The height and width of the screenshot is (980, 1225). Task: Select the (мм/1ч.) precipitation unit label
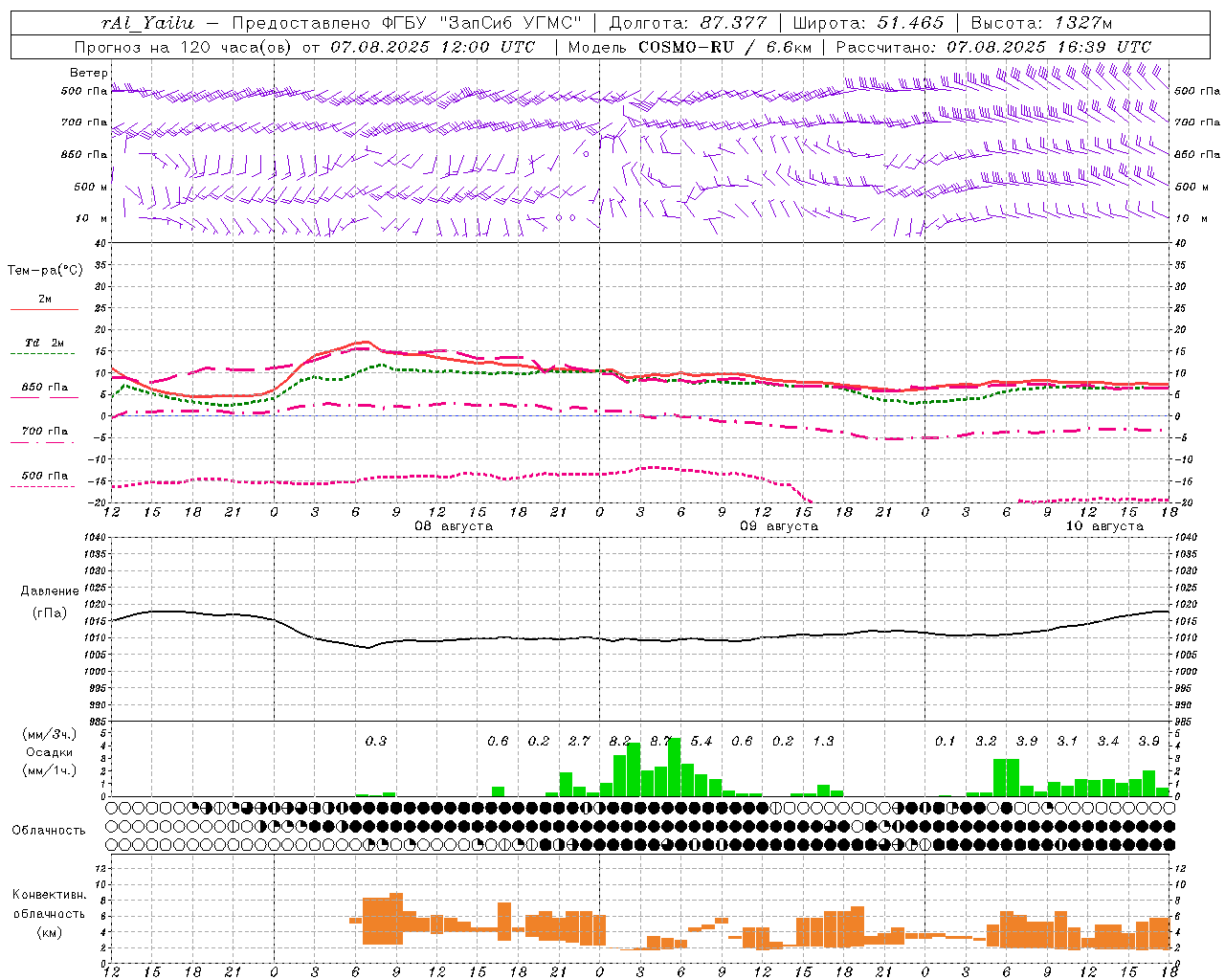[x=50, y=770]
